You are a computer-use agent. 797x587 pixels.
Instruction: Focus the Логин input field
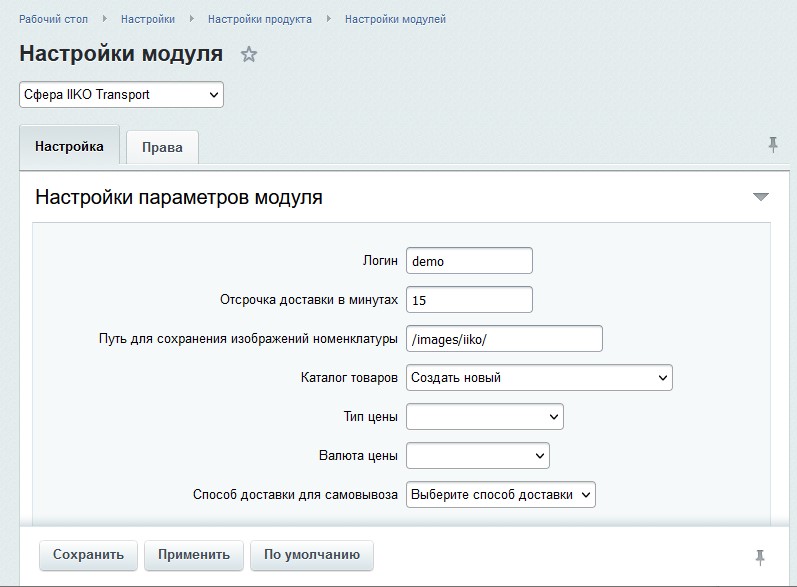469,261
